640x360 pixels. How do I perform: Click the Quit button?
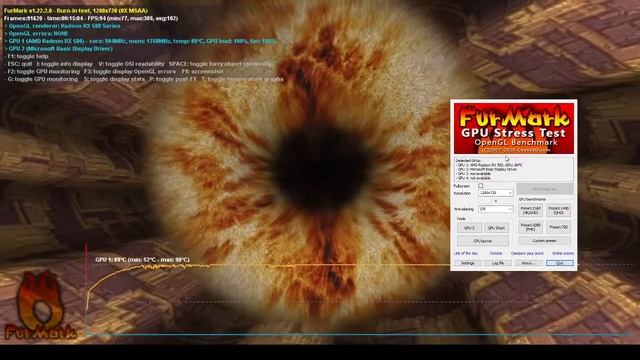click(x=560, y=263)
